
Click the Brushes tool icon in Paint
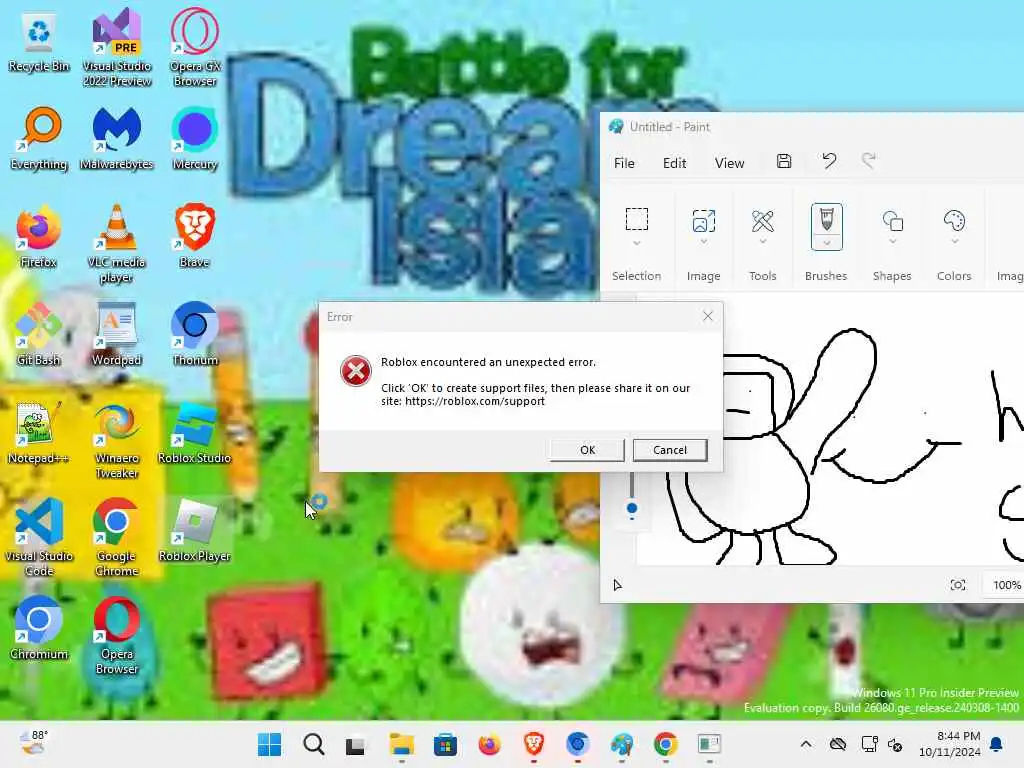tap(826, 219)
